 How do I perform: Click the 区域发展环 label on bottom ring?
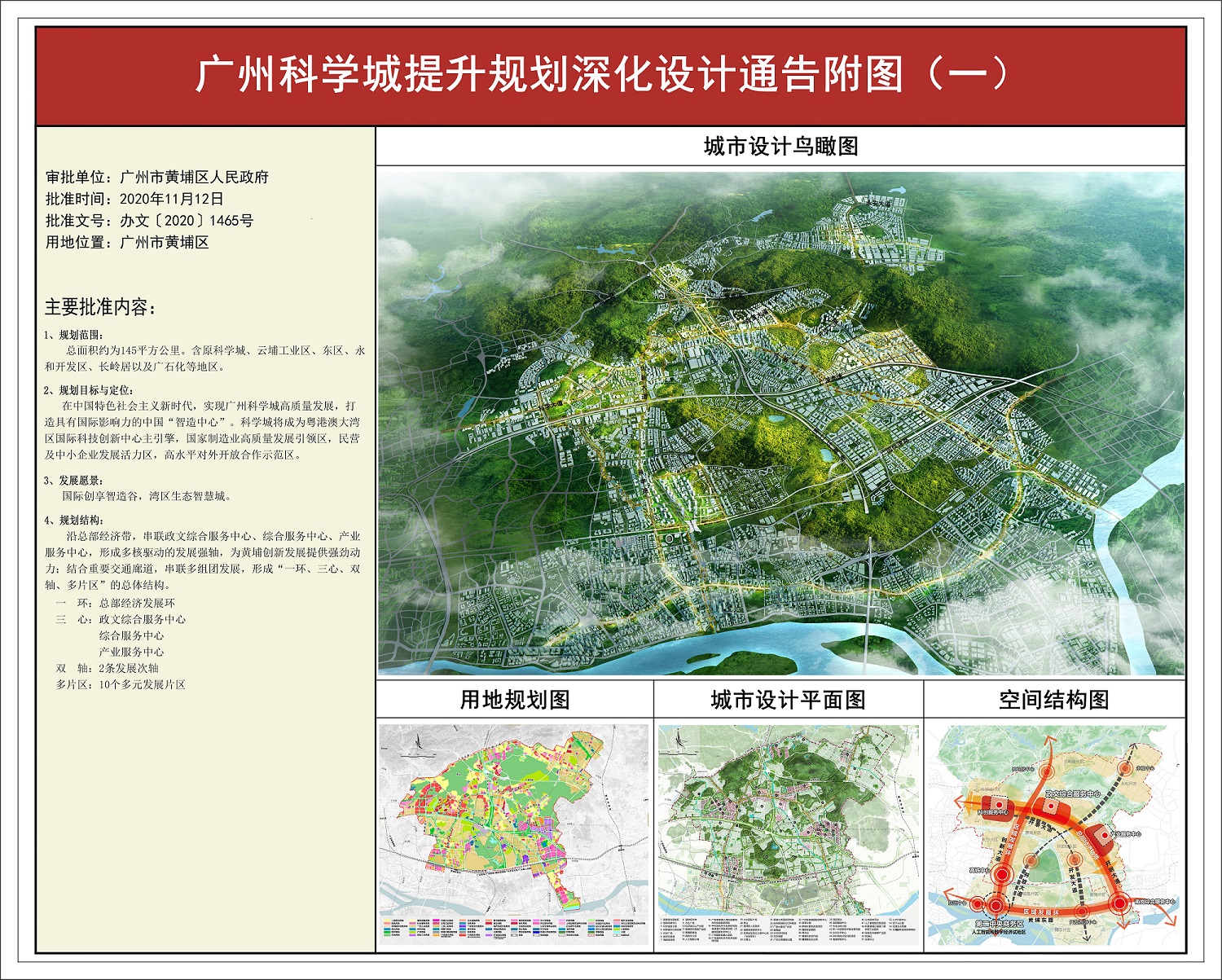1041,912
